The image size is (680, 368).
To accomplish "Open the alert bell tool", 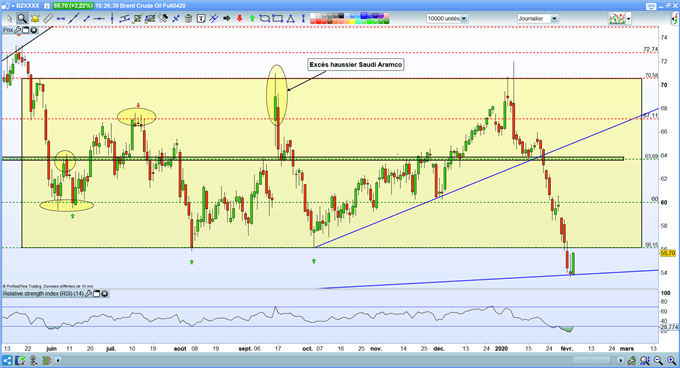I will coord(35,18).
